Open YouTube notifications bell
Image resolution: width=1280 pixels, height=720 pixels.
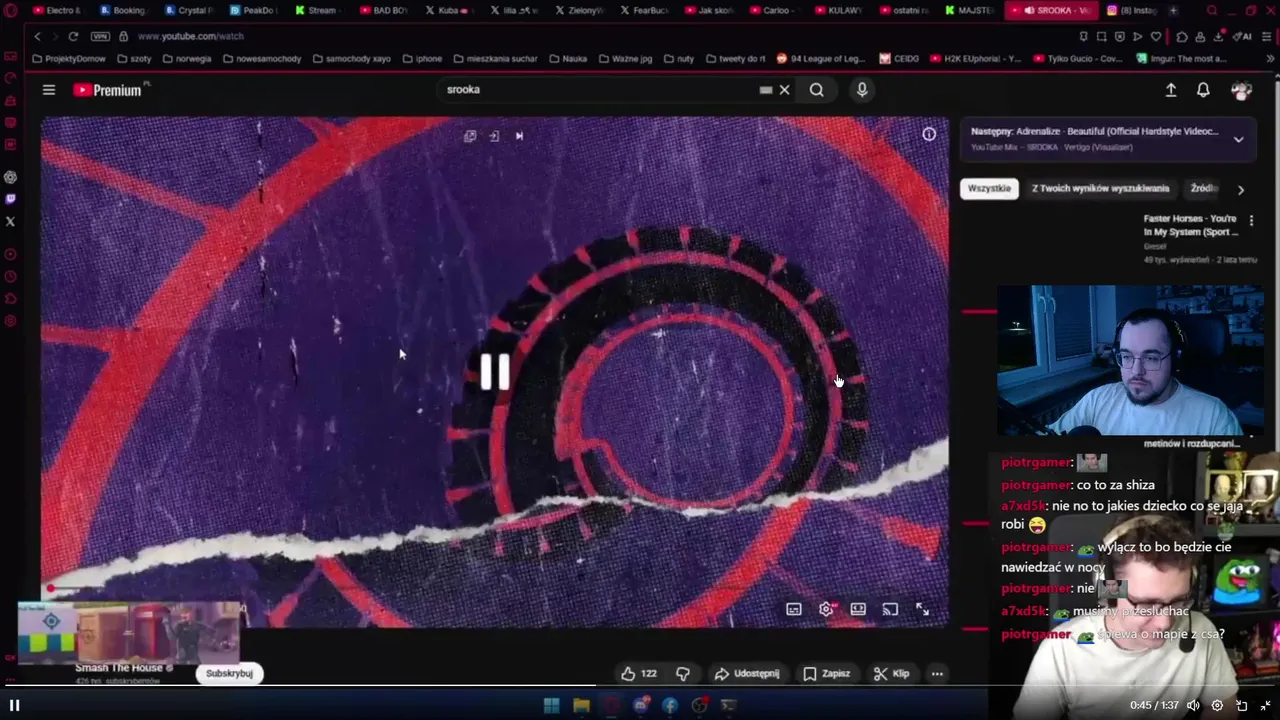coord(1203,90)
